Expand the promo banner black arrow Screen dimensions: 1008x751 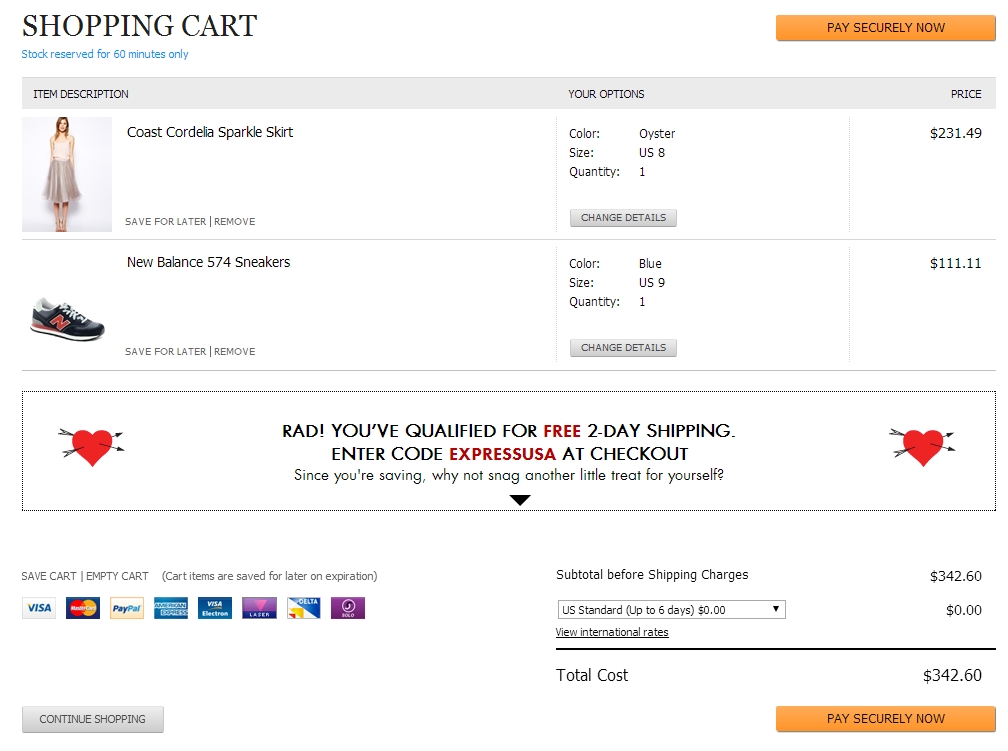tap(519, 500)
